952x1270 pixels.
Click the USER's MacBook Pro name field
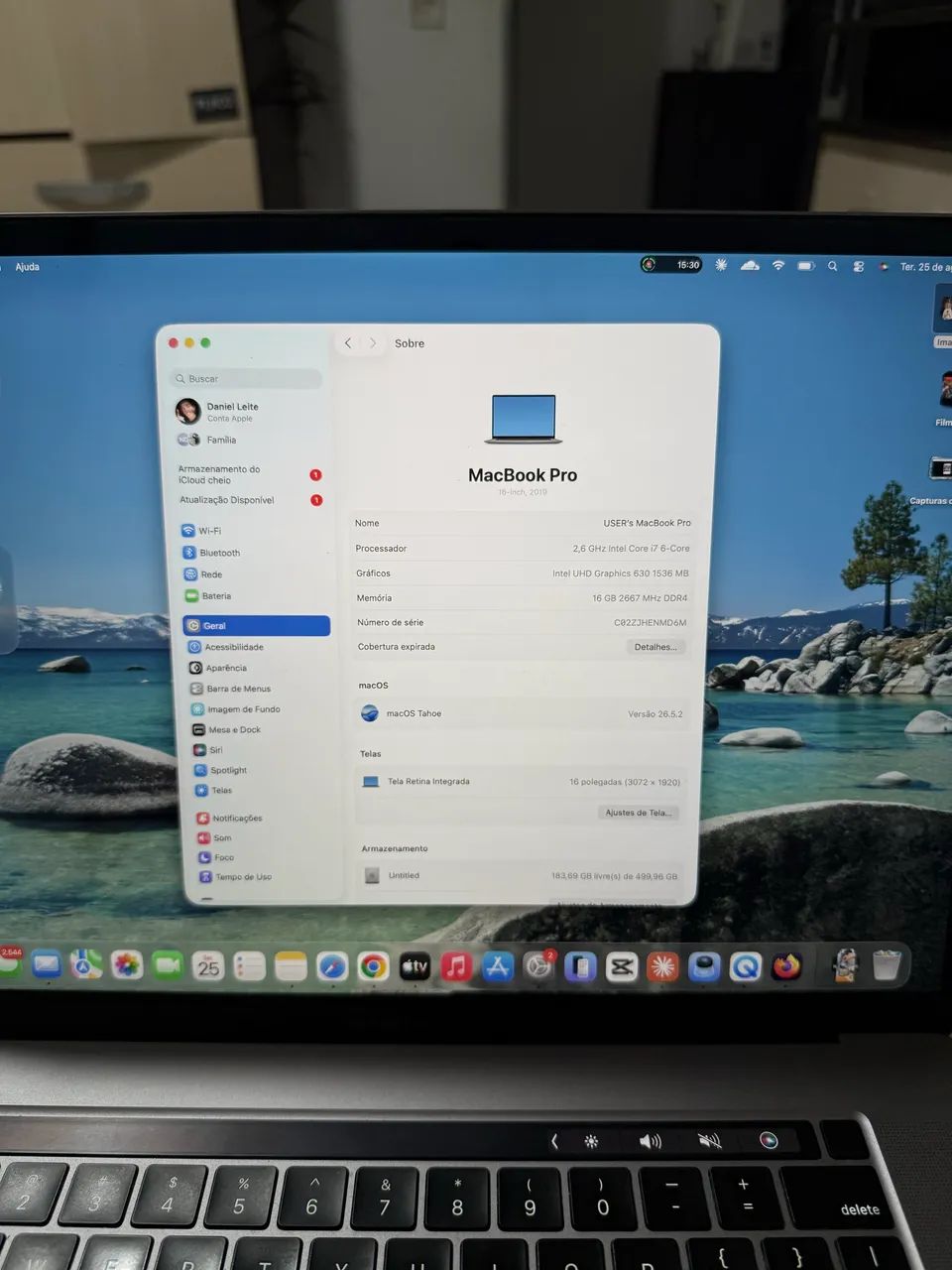(x=648, y=523)
